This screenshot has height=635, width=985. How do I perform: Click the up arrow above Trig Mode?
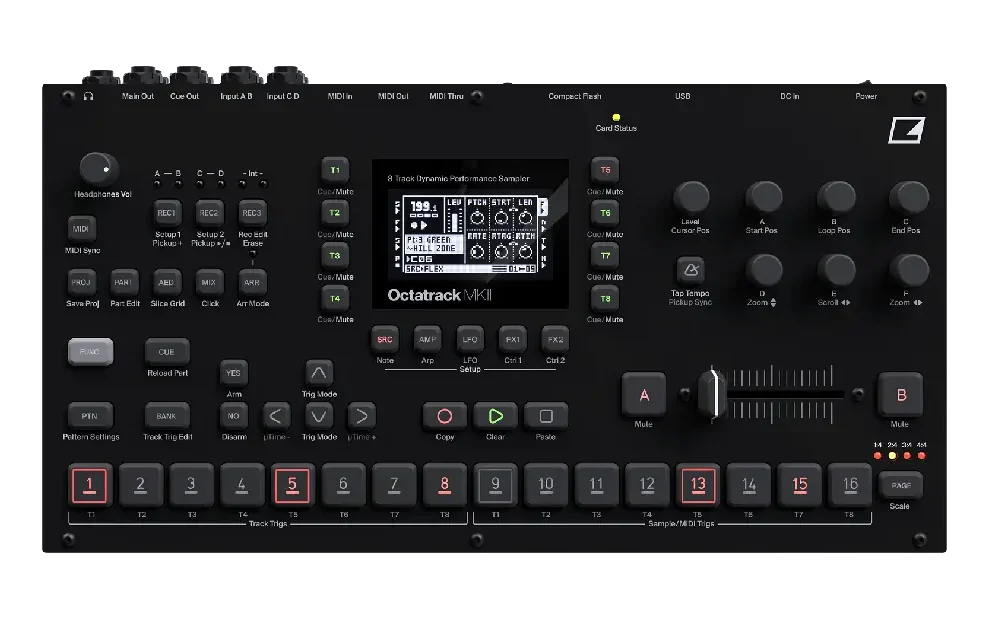coord(319,373)
